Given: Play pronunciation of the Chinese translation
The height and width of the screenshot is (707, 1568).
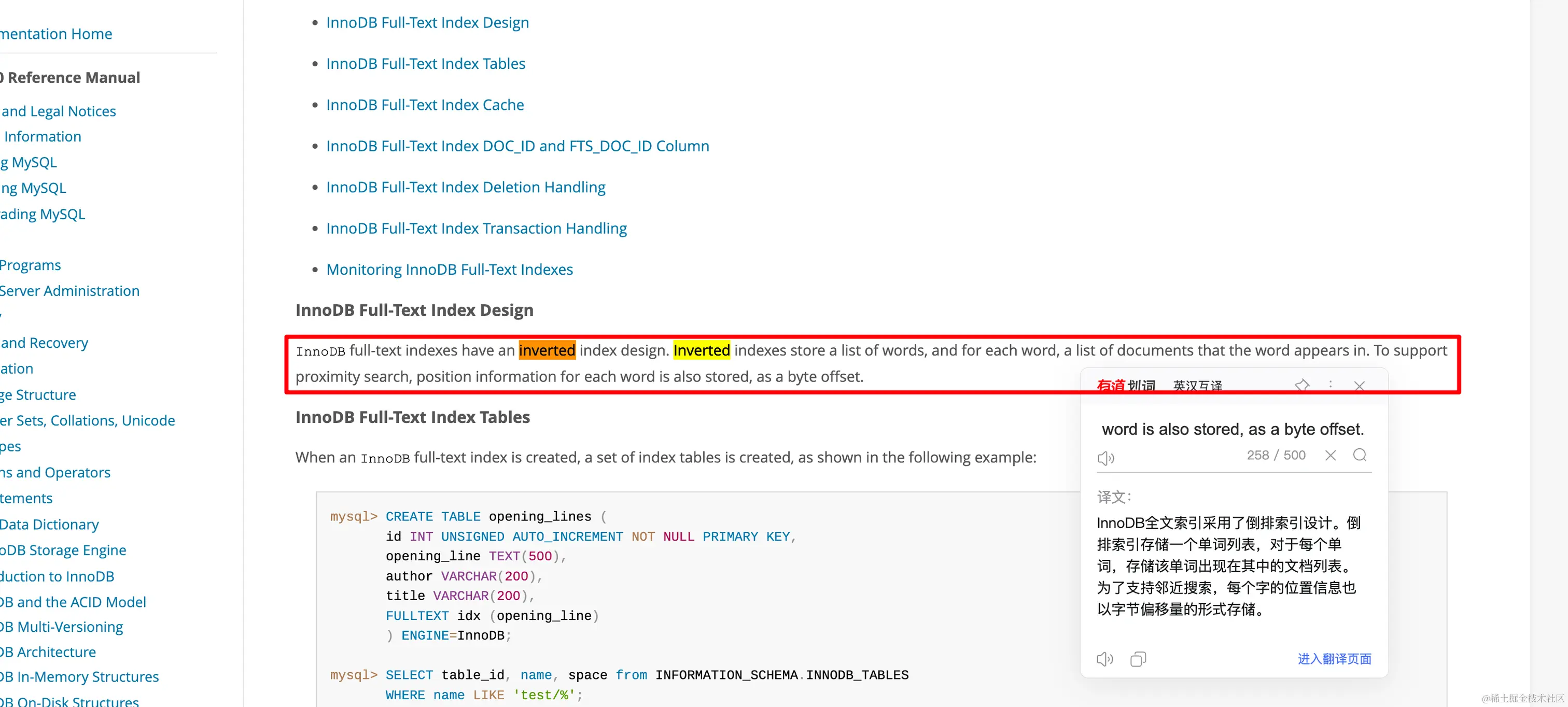Looking at the screenshot, I should click(1105, 659).
